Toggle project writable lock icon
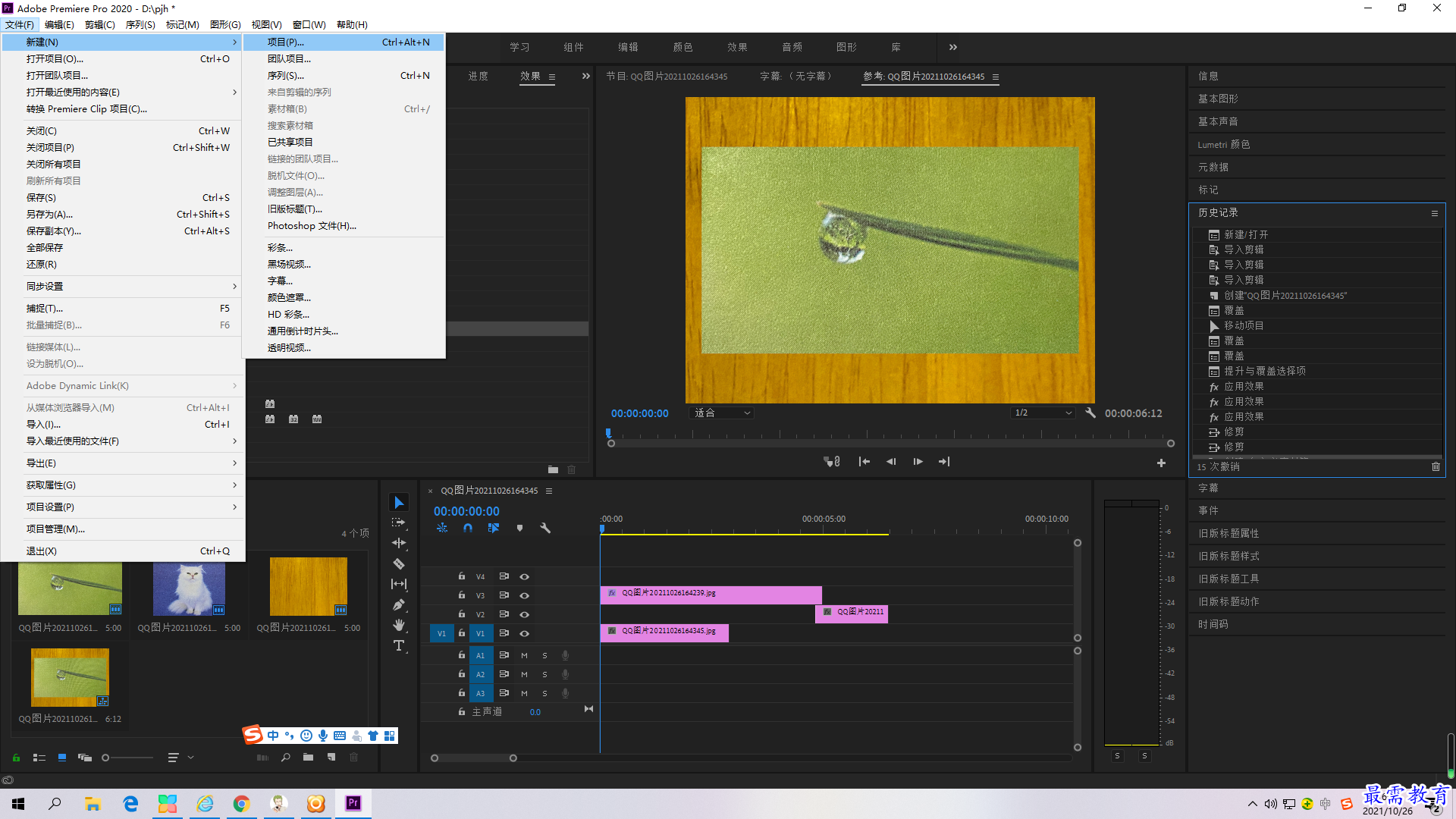The width and height of the screenshot is (1456, 819). 16,757
